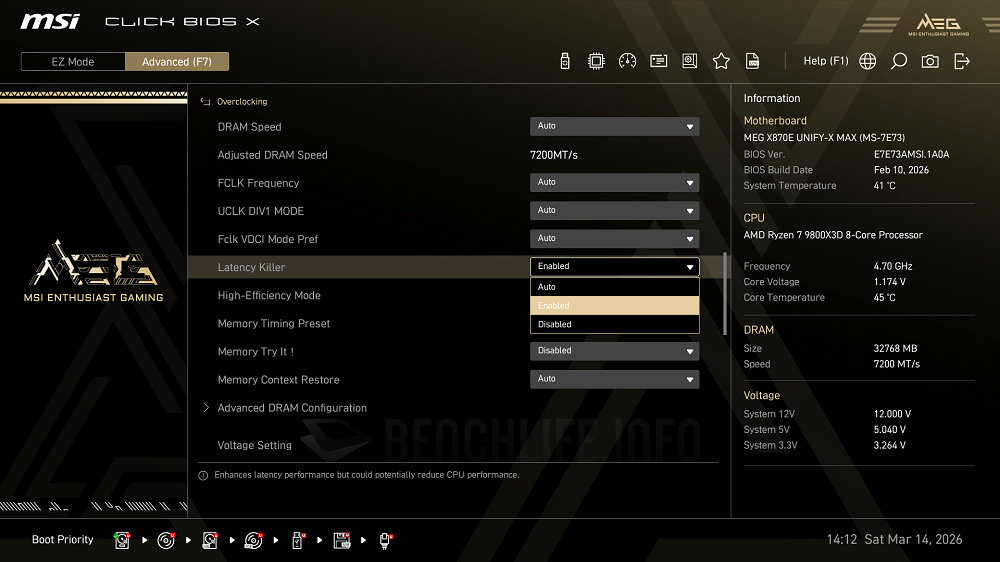Click the settings list vertical scrollbar
Viewport: 1000px width, 562px height.
[725, 293]
